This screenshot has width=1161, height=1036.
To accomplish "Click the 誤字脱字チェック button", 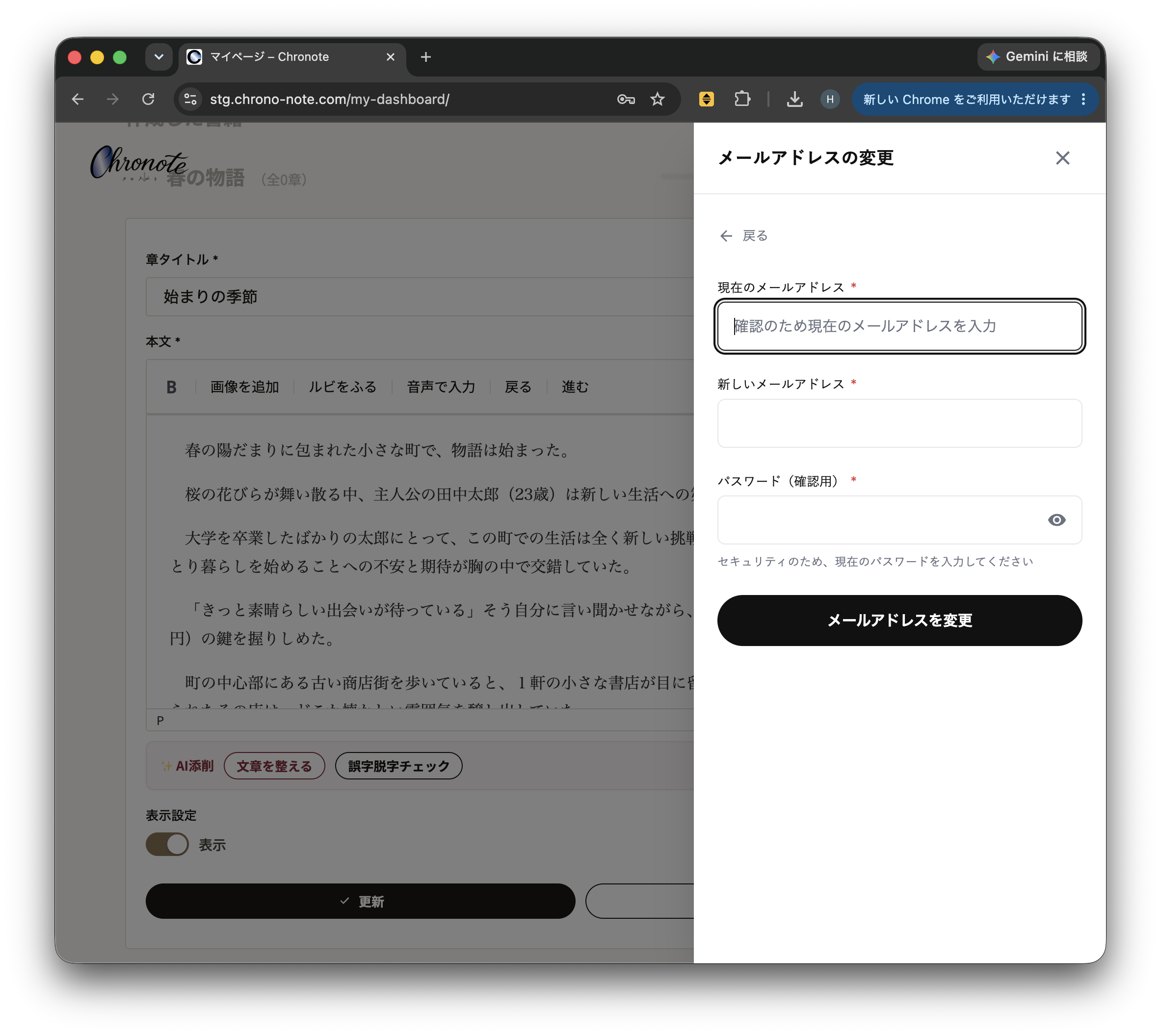I will (398, 766).
